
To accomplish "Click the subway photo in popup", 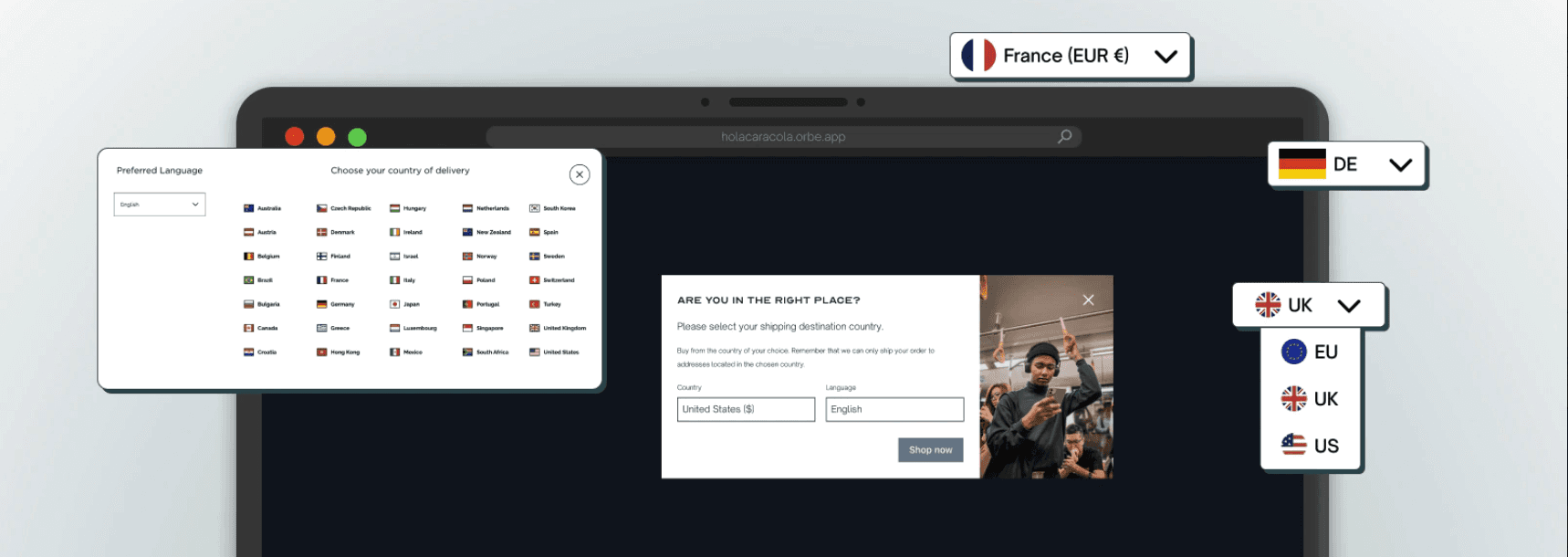I will point(1046,376).
